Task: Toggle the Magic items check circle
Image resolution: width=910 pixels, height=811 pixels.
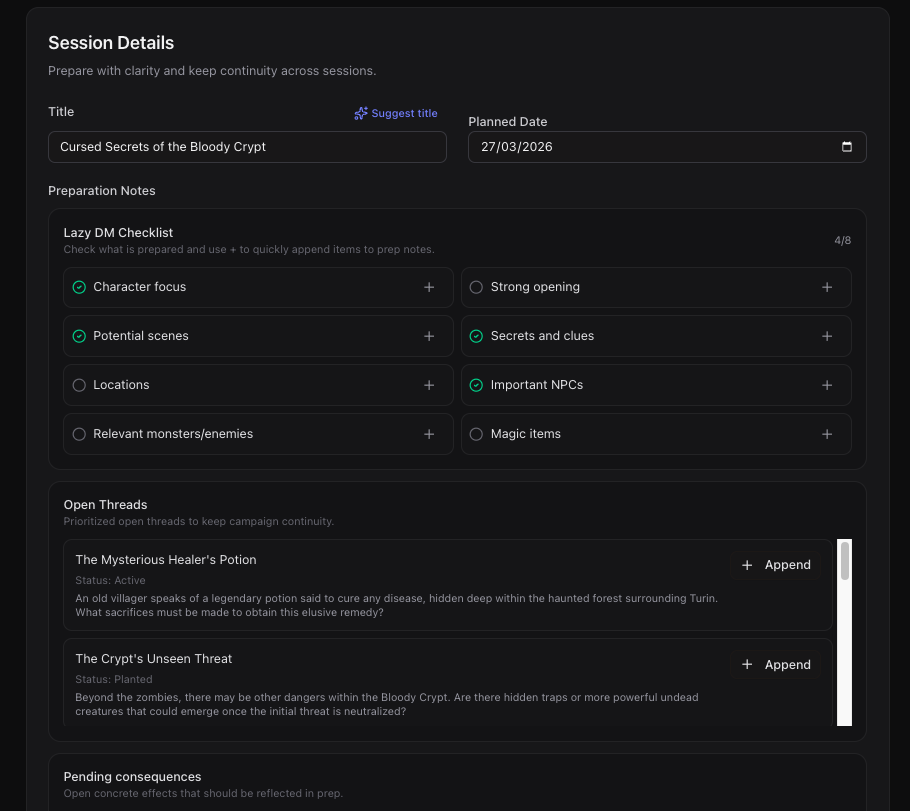Action: (x=476, y=434)
